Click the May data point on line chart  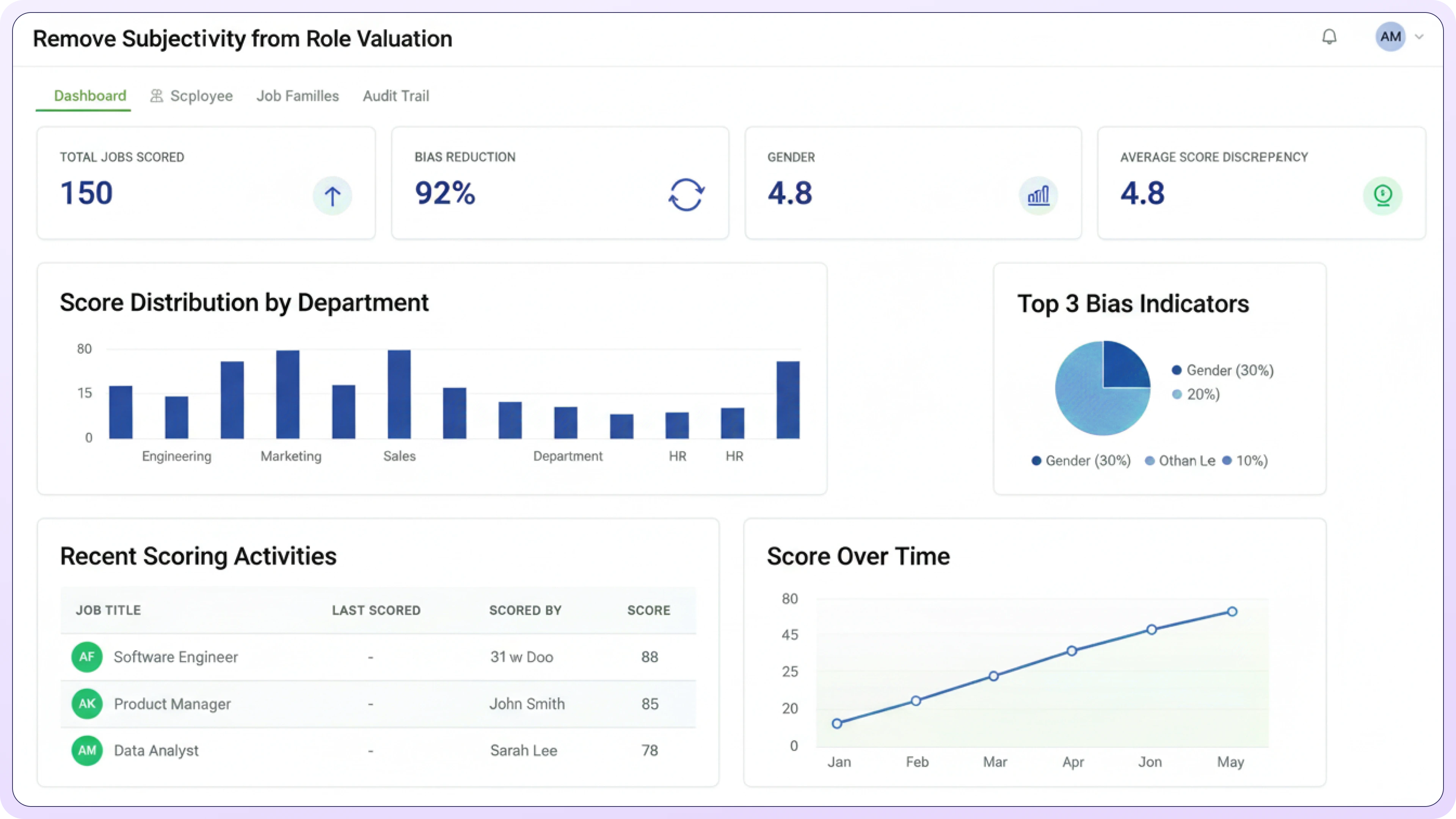(1232, 612)
